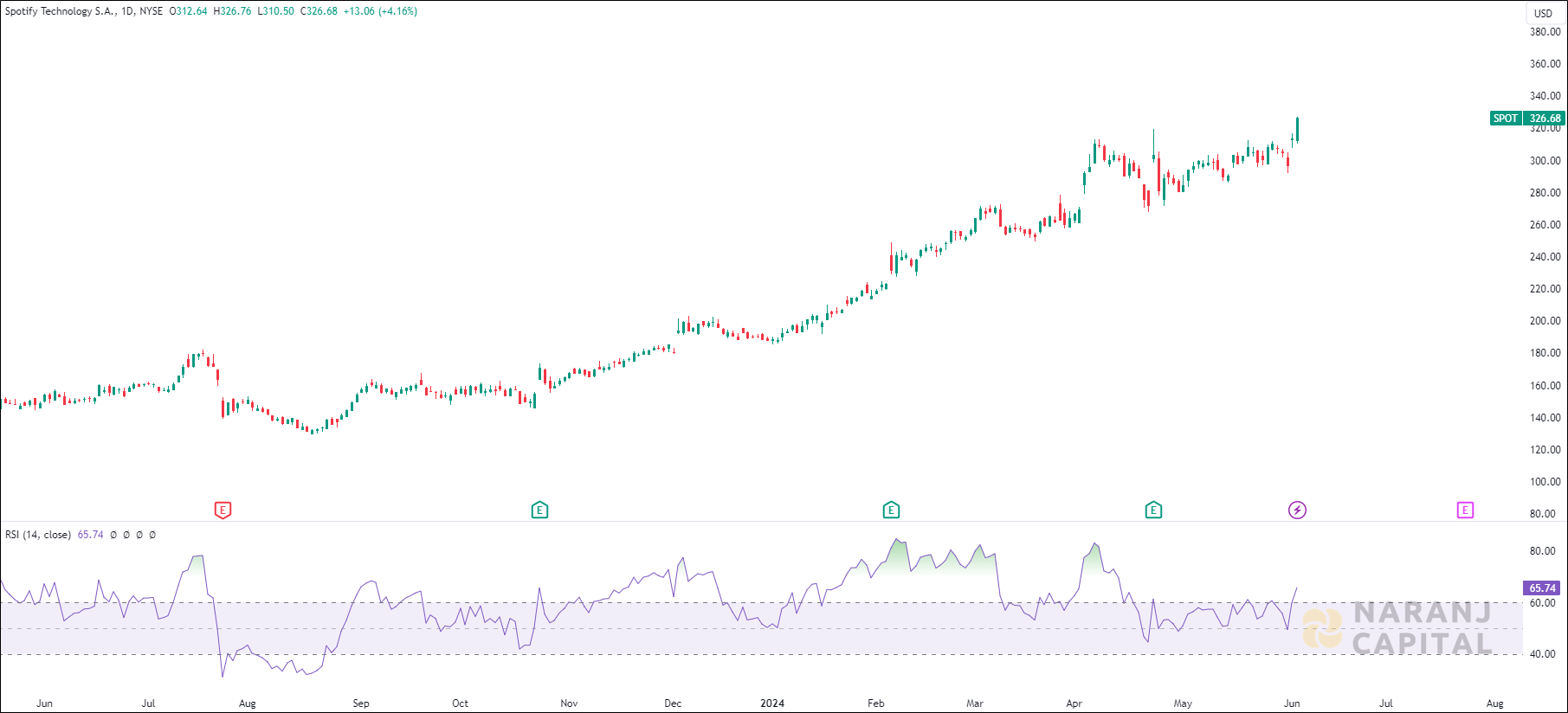Image resolution: width=1568 pixels, height=713 pixels.
Task: Click the Feb label on time axis
Action: 876,703
